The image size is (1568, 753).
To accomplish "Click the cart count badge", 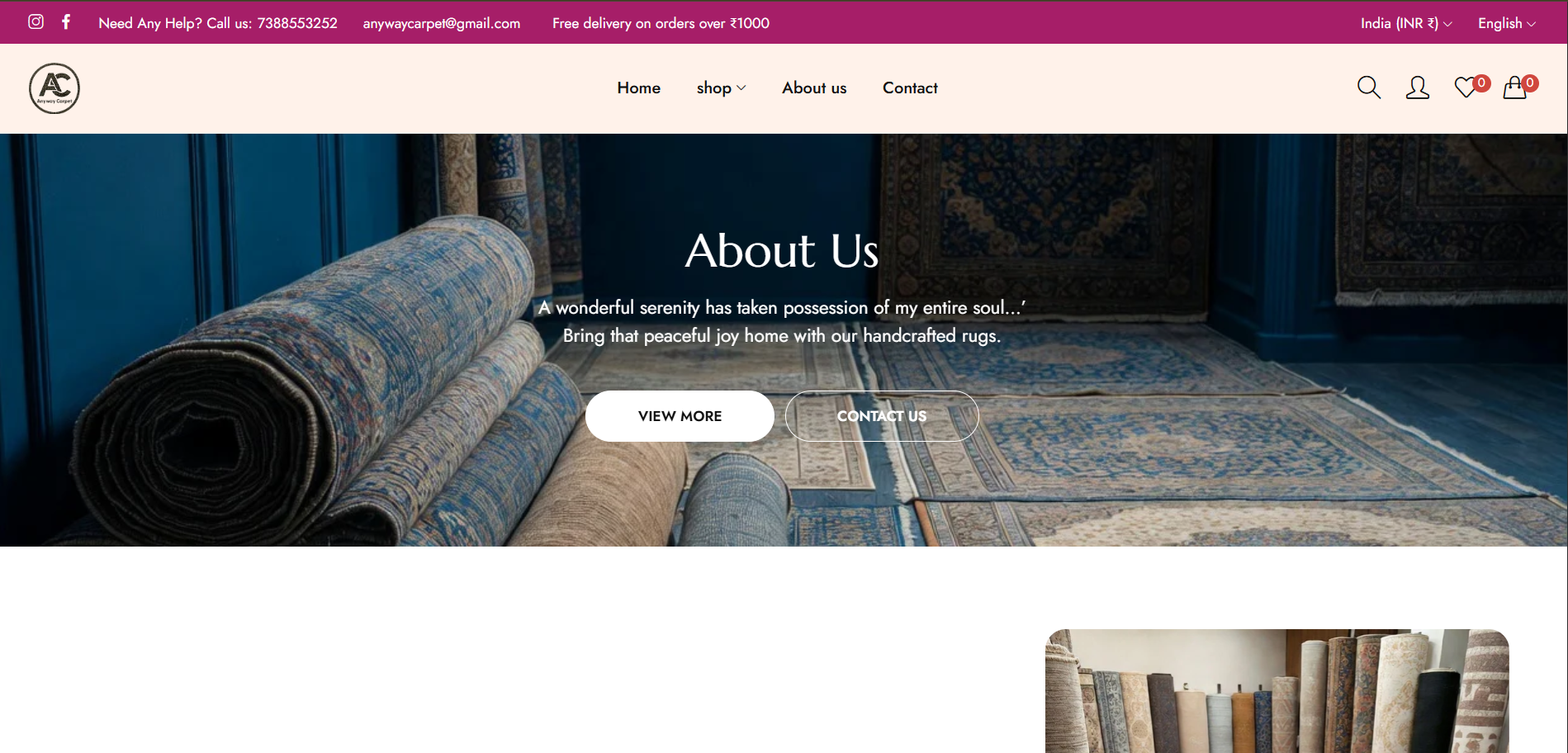I will pos(1530,83).
